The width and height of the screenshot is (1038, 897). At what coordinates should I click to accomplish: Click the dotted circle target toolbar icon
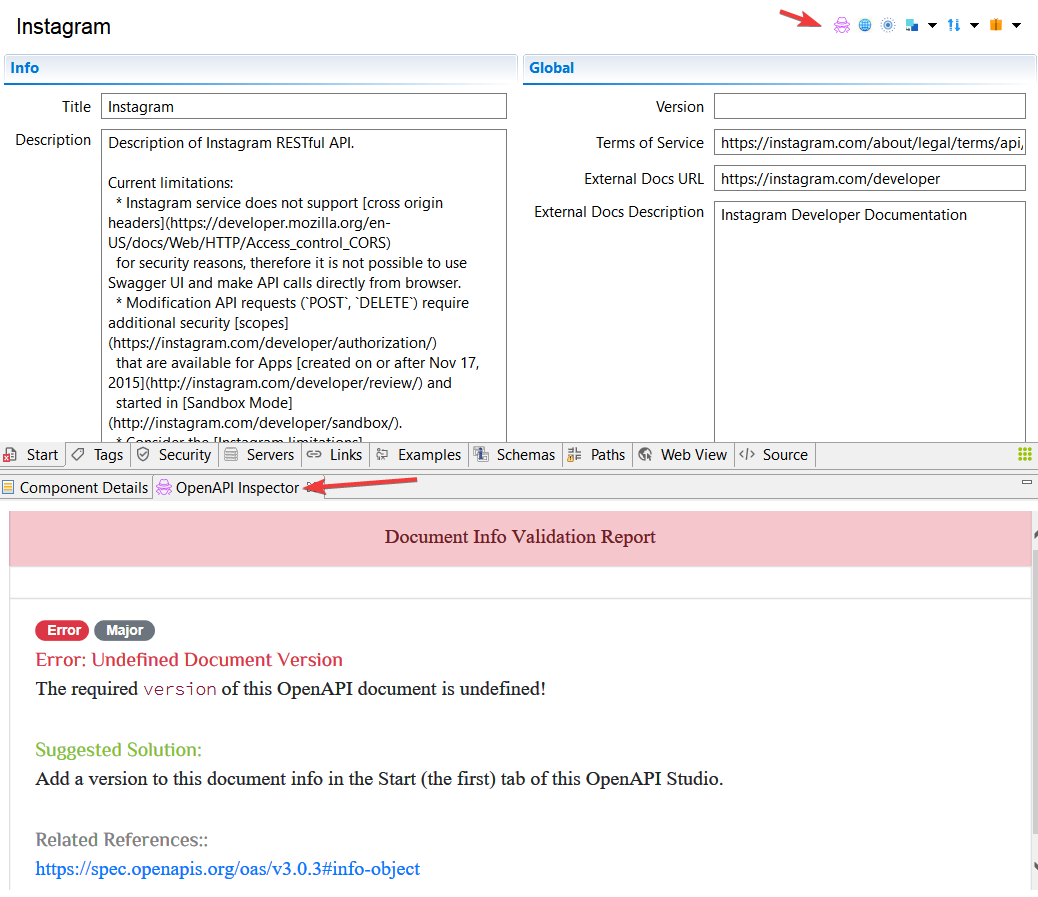pyautogui.click(x=887, y=25)
